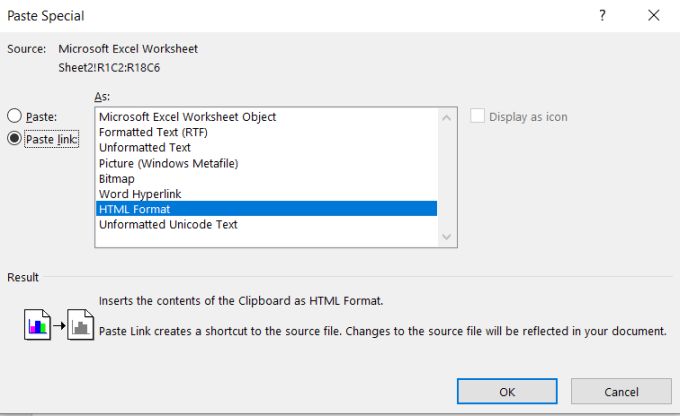The width and height of the screenshot is (680, 416).
Task: Enable the Display as icon checkbox
Action: coord(476,117)
